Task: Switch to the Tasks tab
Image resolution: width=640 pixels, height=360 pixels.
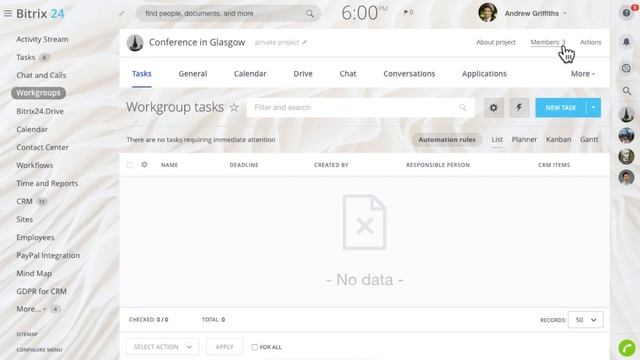Action: [x=142, y=74]
